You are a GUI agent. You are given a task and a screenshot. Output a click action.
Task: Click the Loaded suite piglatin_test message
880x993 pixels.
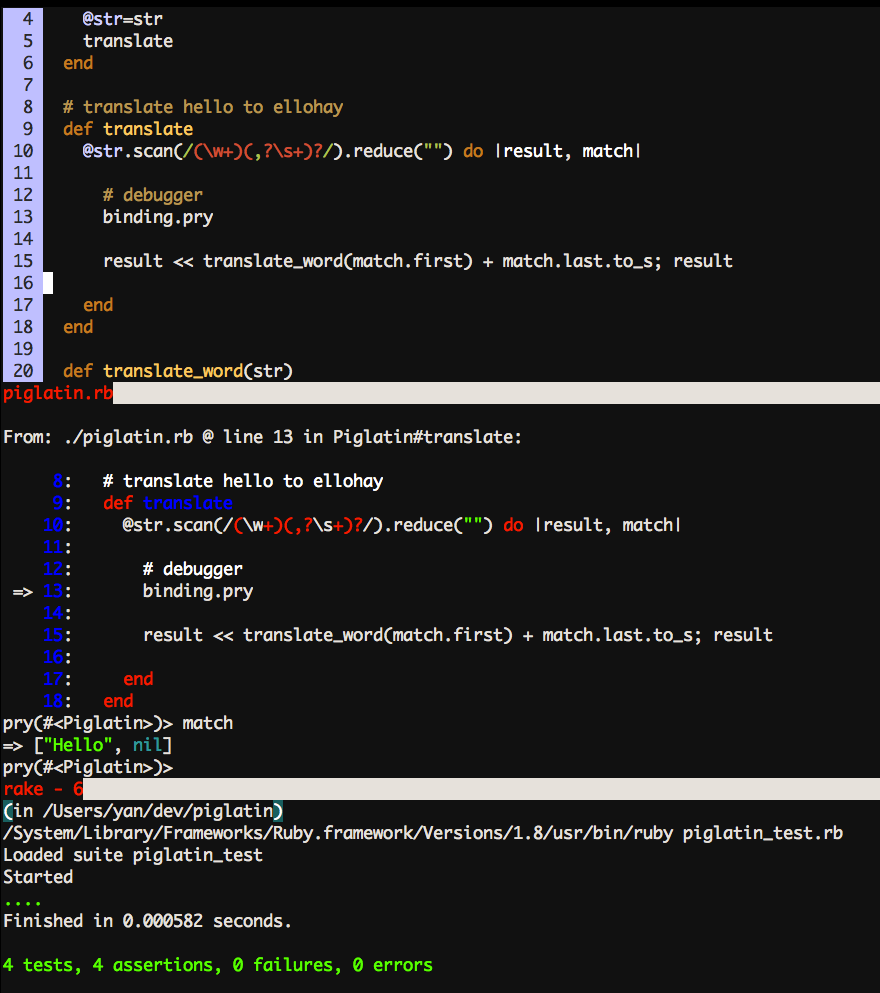(x=130, y=854)
